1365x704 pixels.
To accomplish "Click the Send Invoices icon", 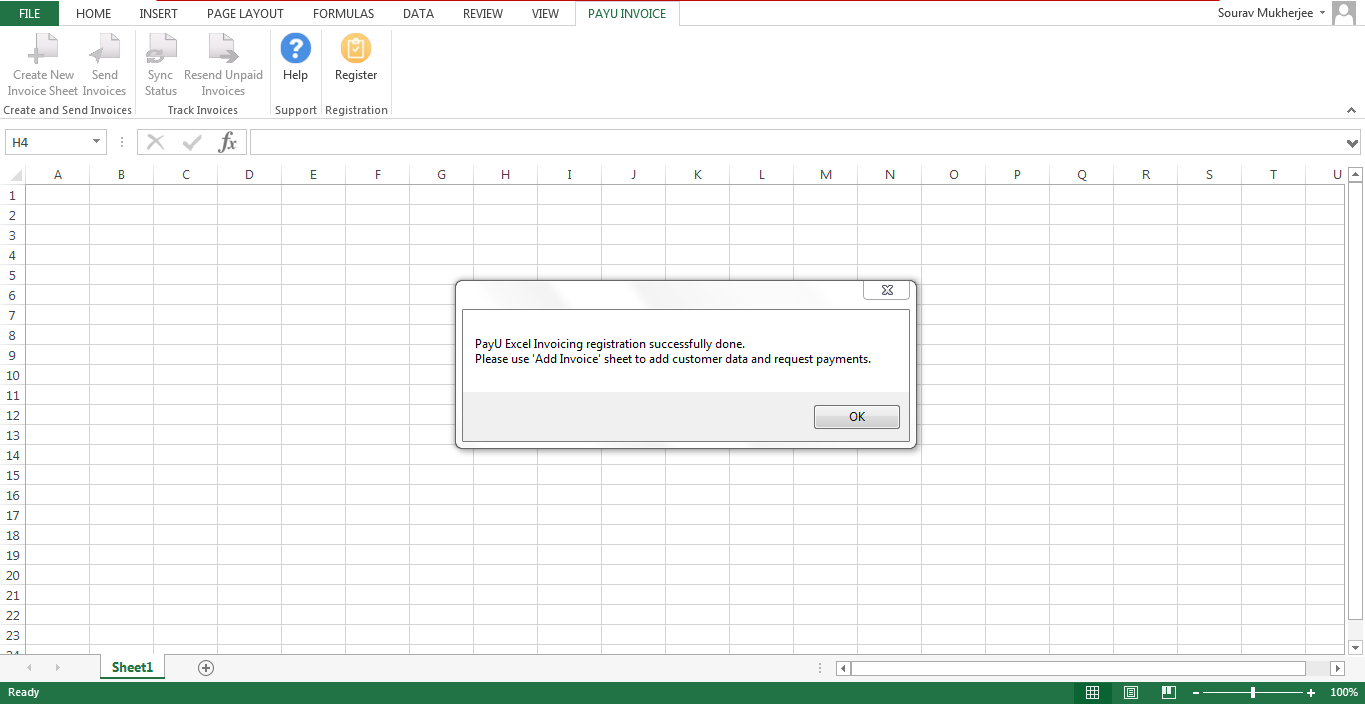I will point(104,48).
